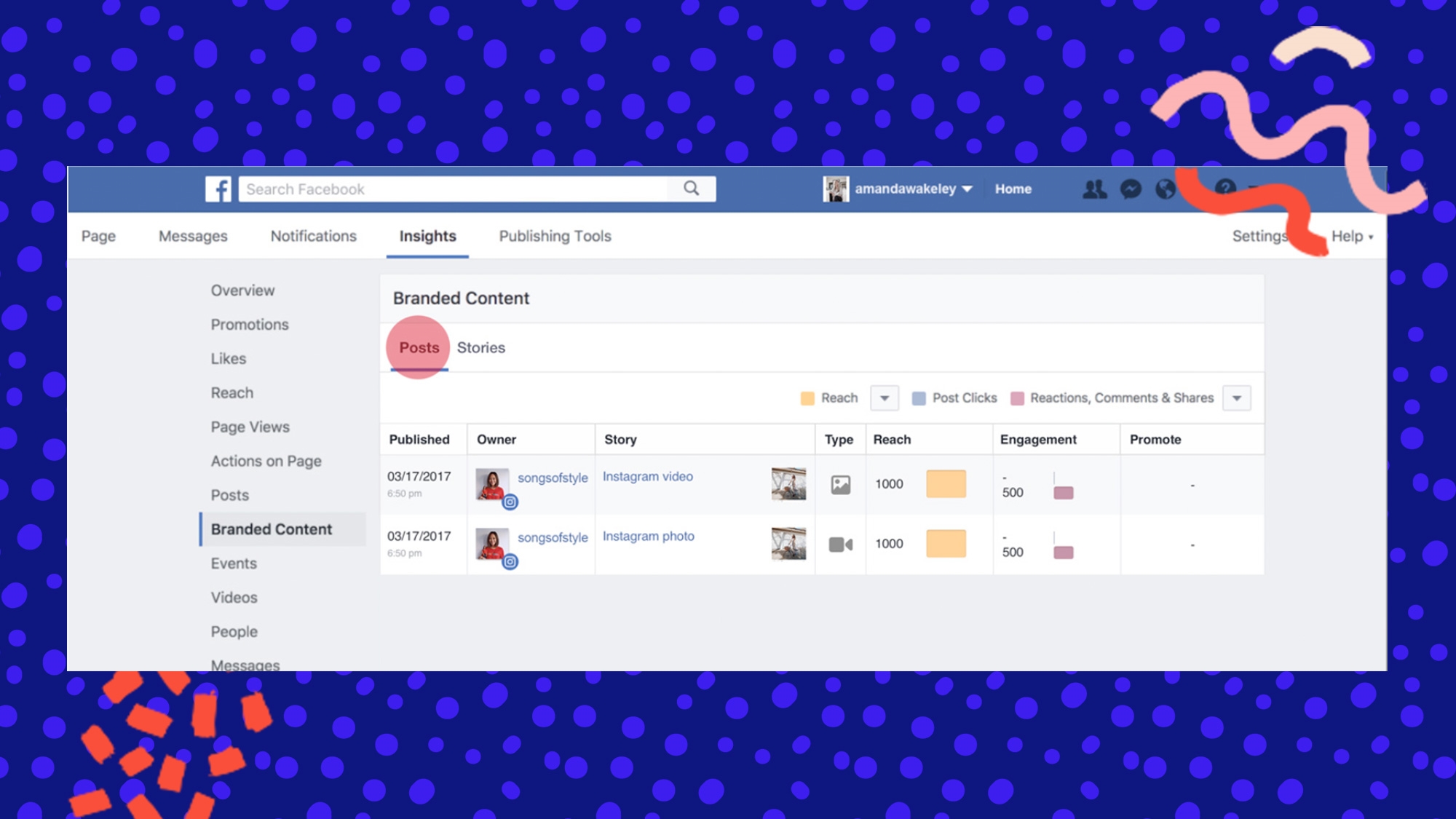Click the Search Facebook input field
This screenshot has height=819, width=1456.
(451, 189)
